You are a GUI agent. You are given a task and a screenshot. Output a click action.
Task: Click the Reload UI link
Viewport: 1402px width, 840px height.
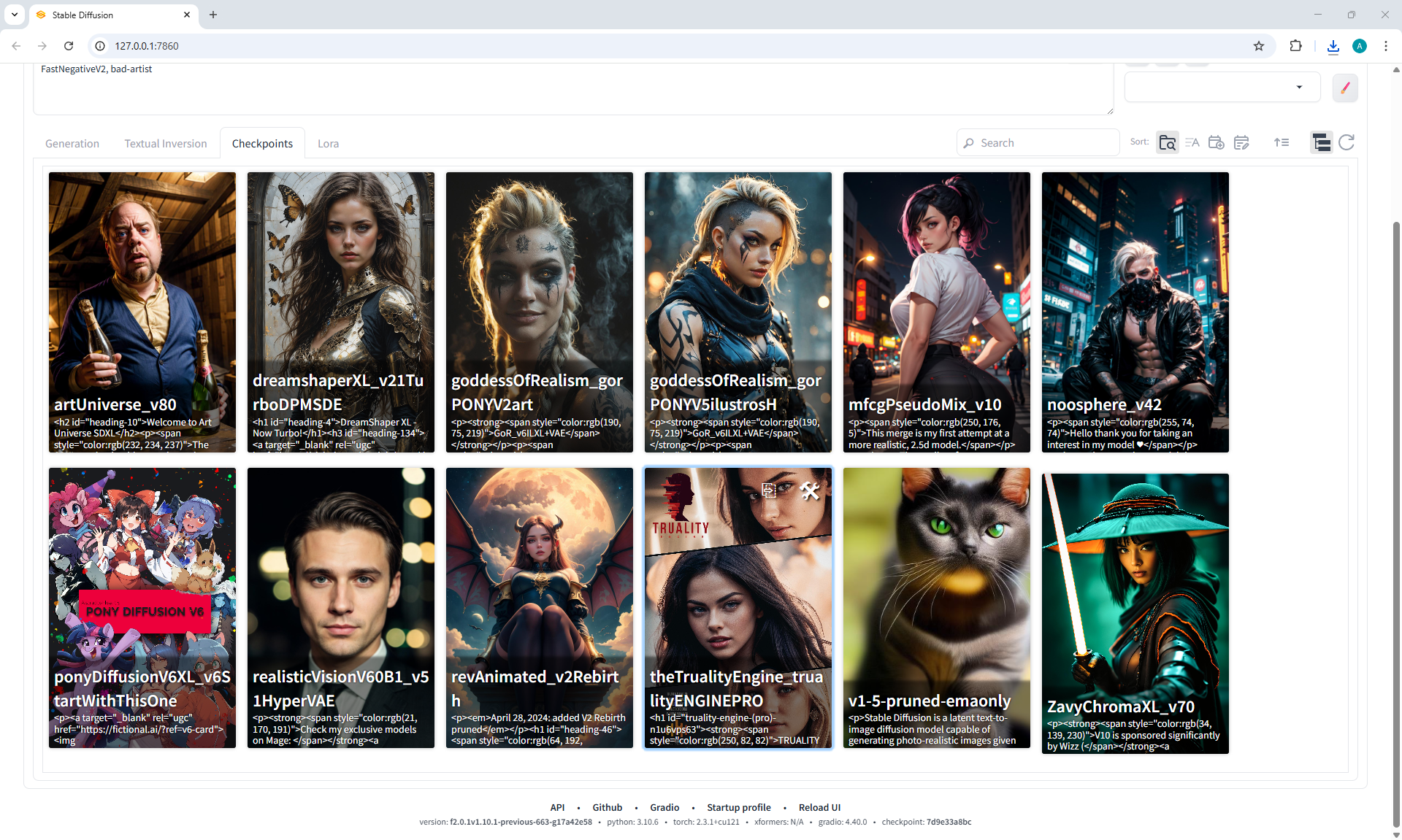tap(819, 807)
